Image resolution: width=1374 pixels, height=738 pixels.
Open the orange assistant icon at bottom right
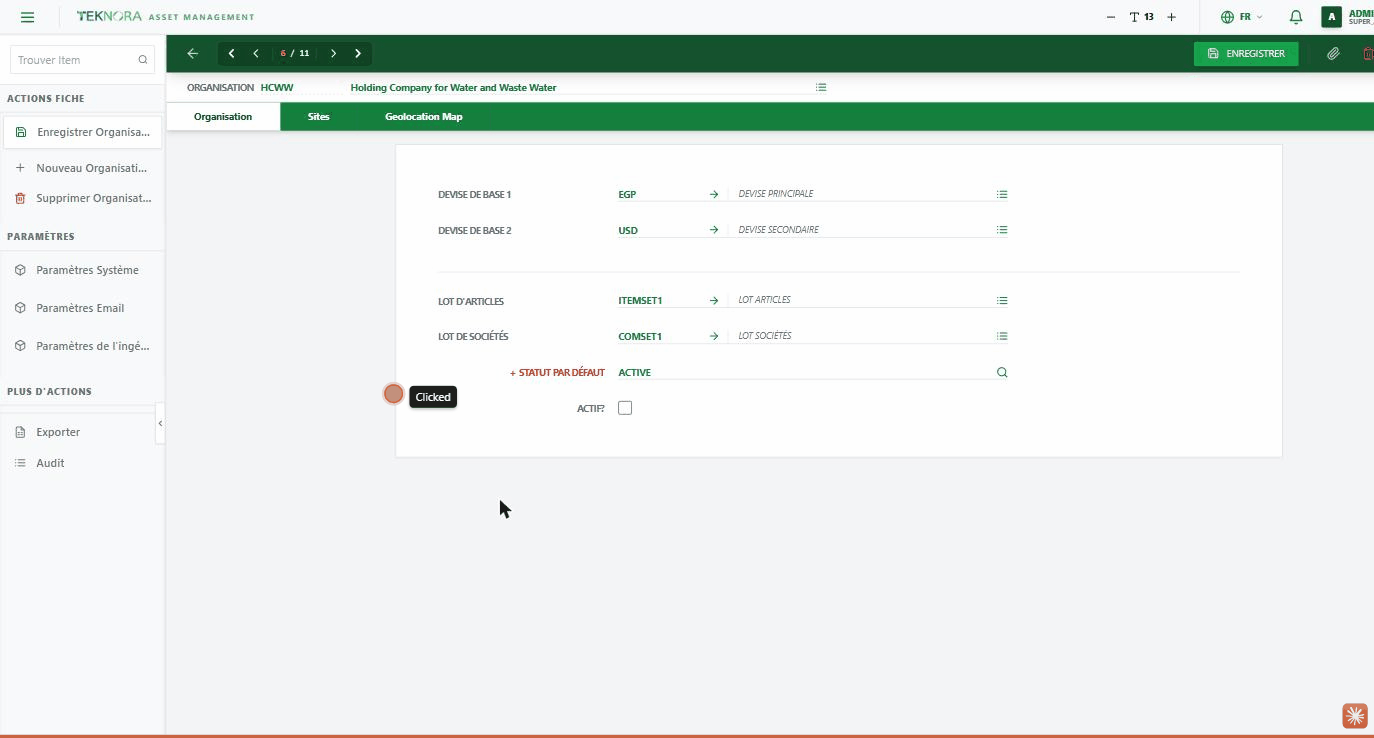coord(1354,715)
